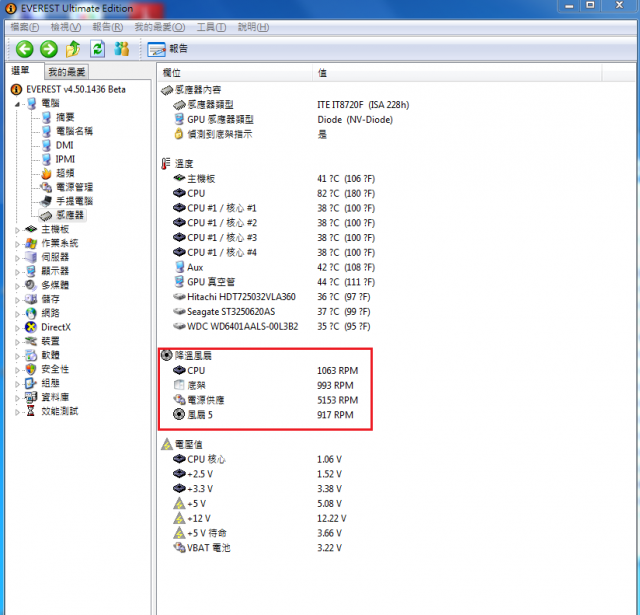Open the 檢視(V) menu

[x=66, y=27]
